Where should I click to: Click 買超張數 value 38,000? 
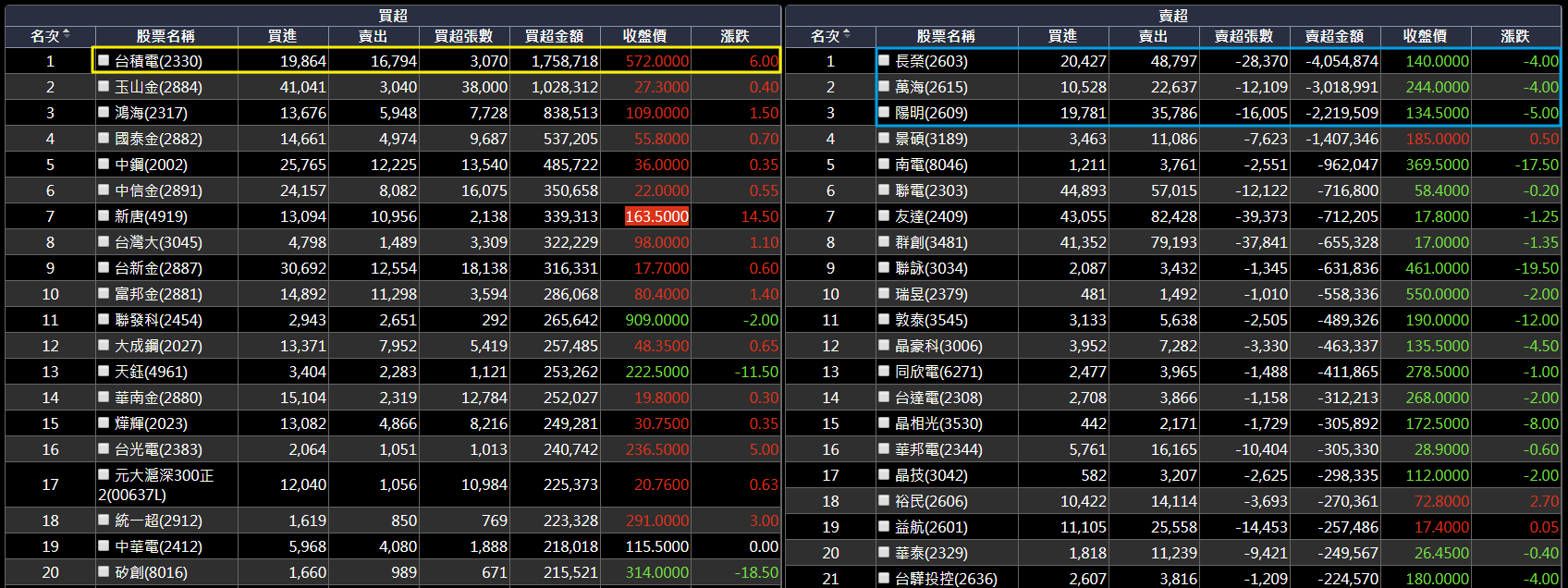tap(484, 87)
